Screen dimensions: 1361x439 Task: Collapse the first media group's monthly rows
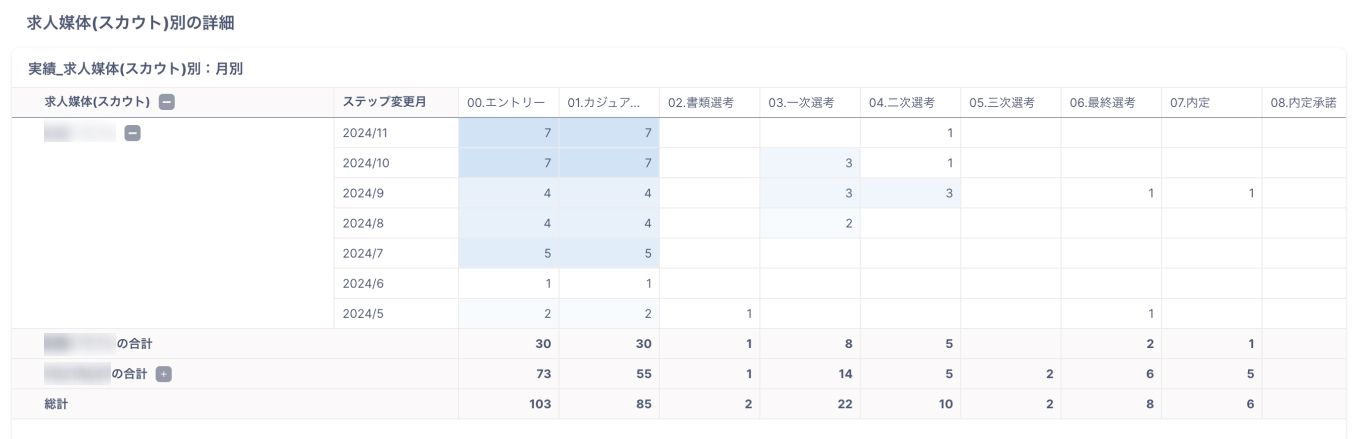pyautogui.click(x=132, y=133)
